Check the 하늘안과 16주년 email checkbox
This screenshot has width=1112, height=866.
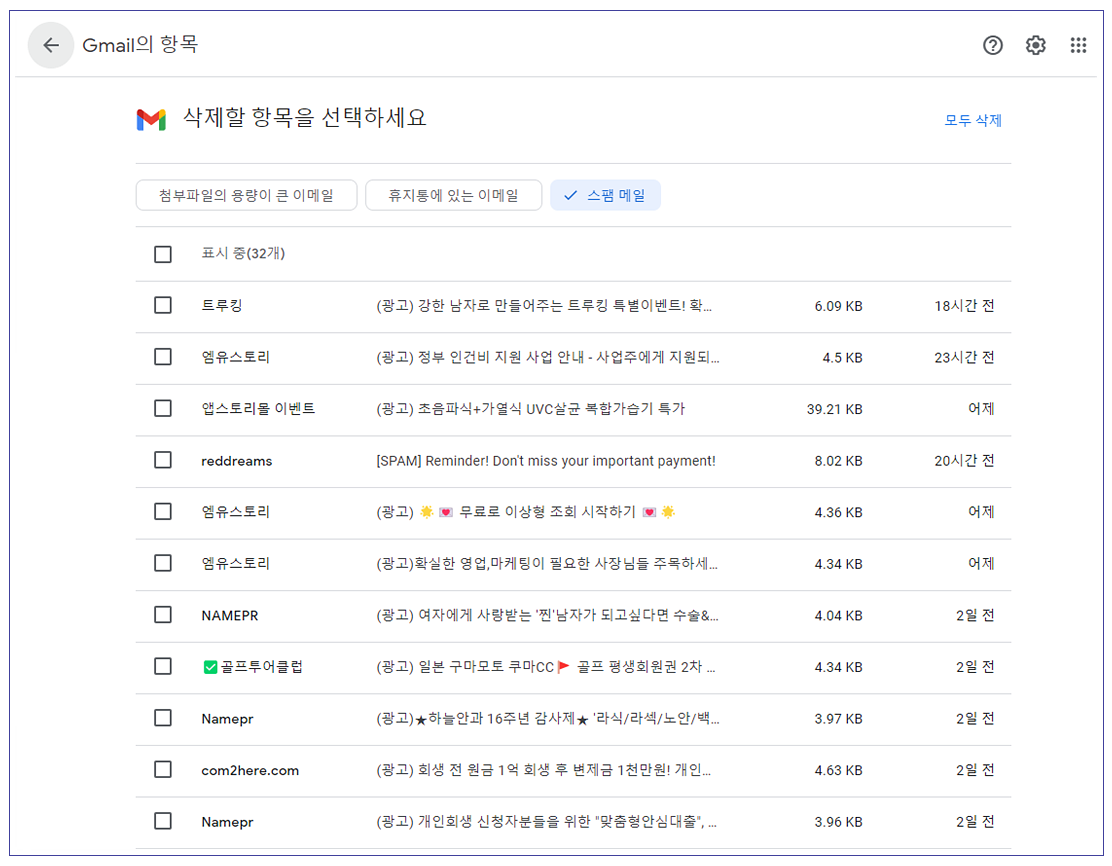163,718
